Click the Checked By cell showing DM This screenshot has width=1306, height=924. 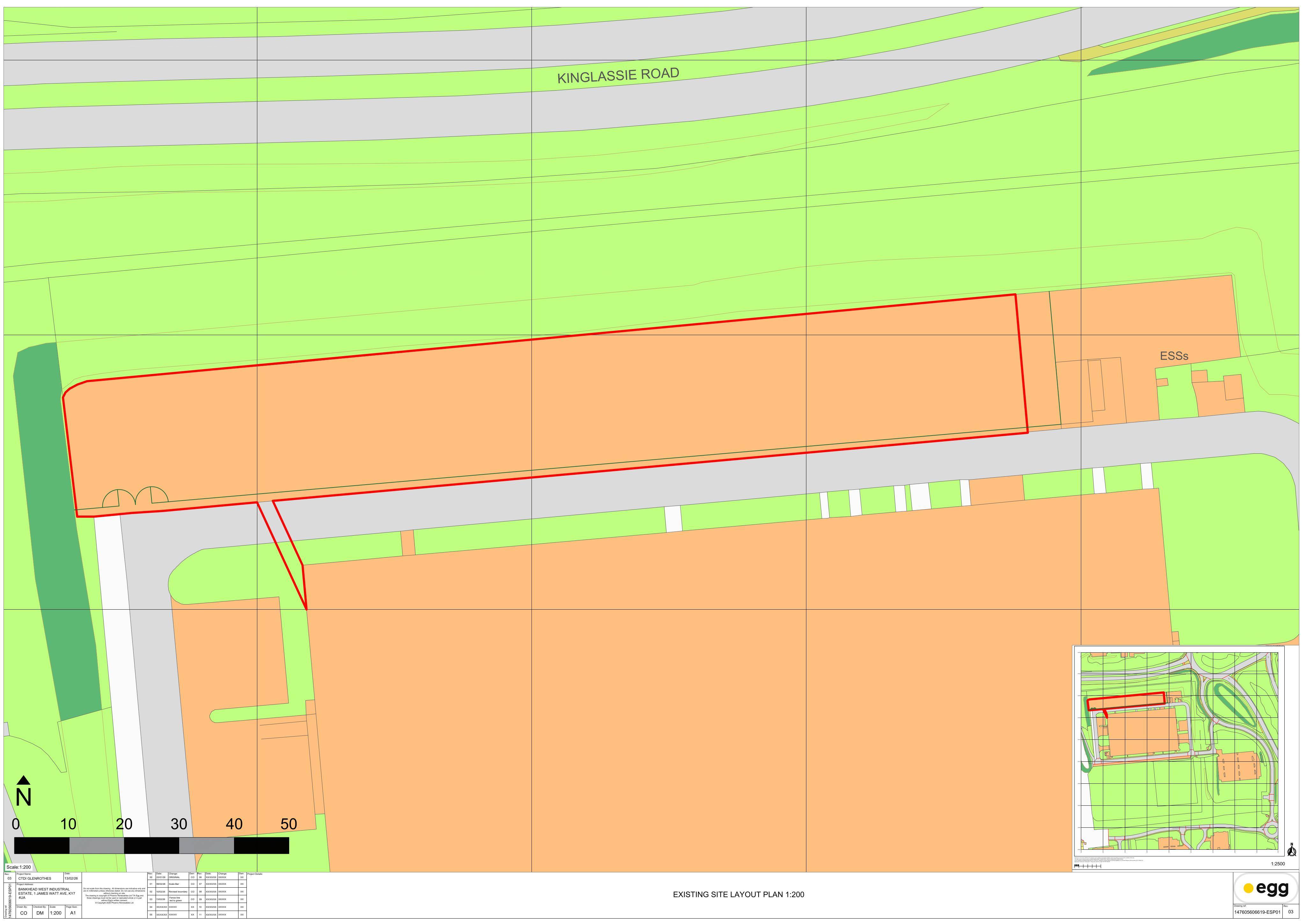pyautogui.click(x=40, y=913)
